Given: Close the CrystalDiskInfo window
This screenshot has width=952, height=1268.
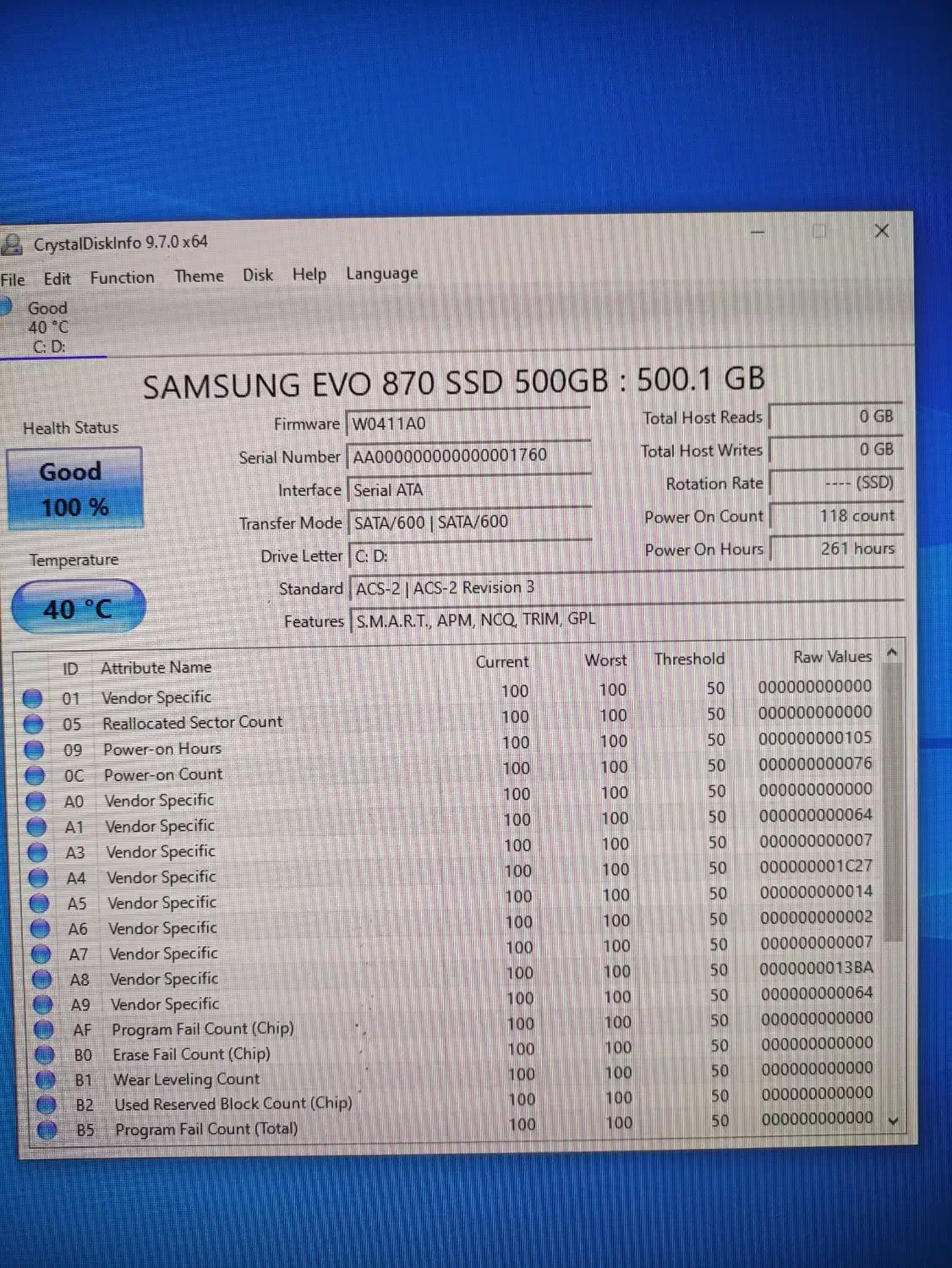Looking at the screenshot, I should pos(882,231).
